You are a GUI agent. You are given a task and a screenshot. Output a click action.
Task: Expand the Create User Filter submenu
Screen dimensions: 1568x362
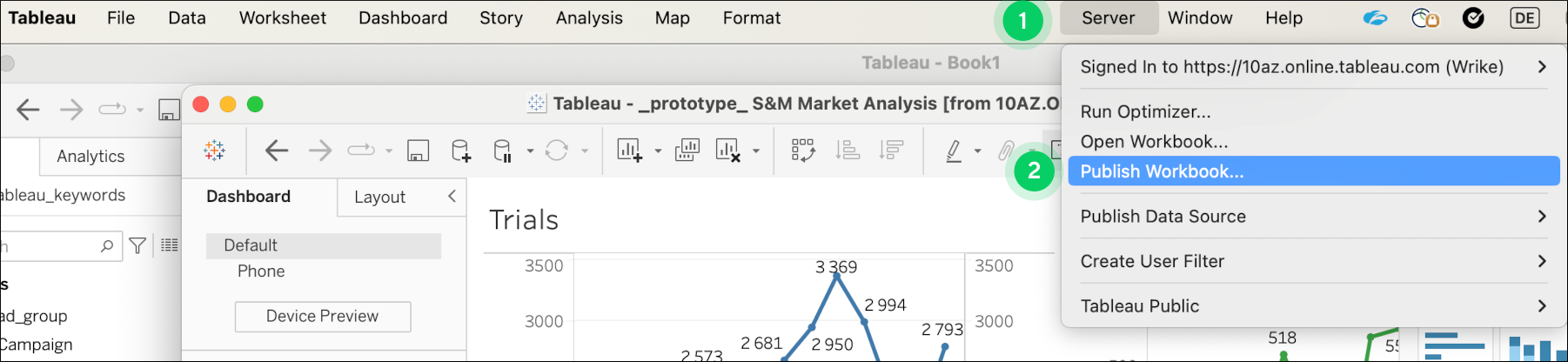click(1542, 261)
